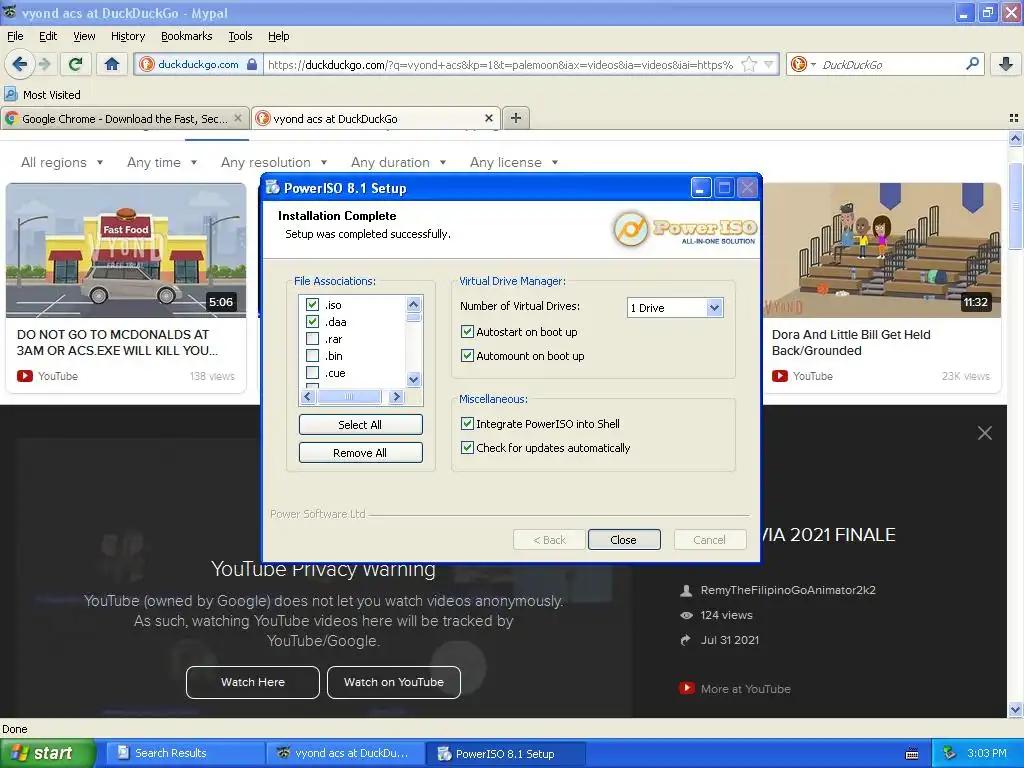The image size is (1024, 768).
Task: Open the Windows start button
Action: click(48, 753)
